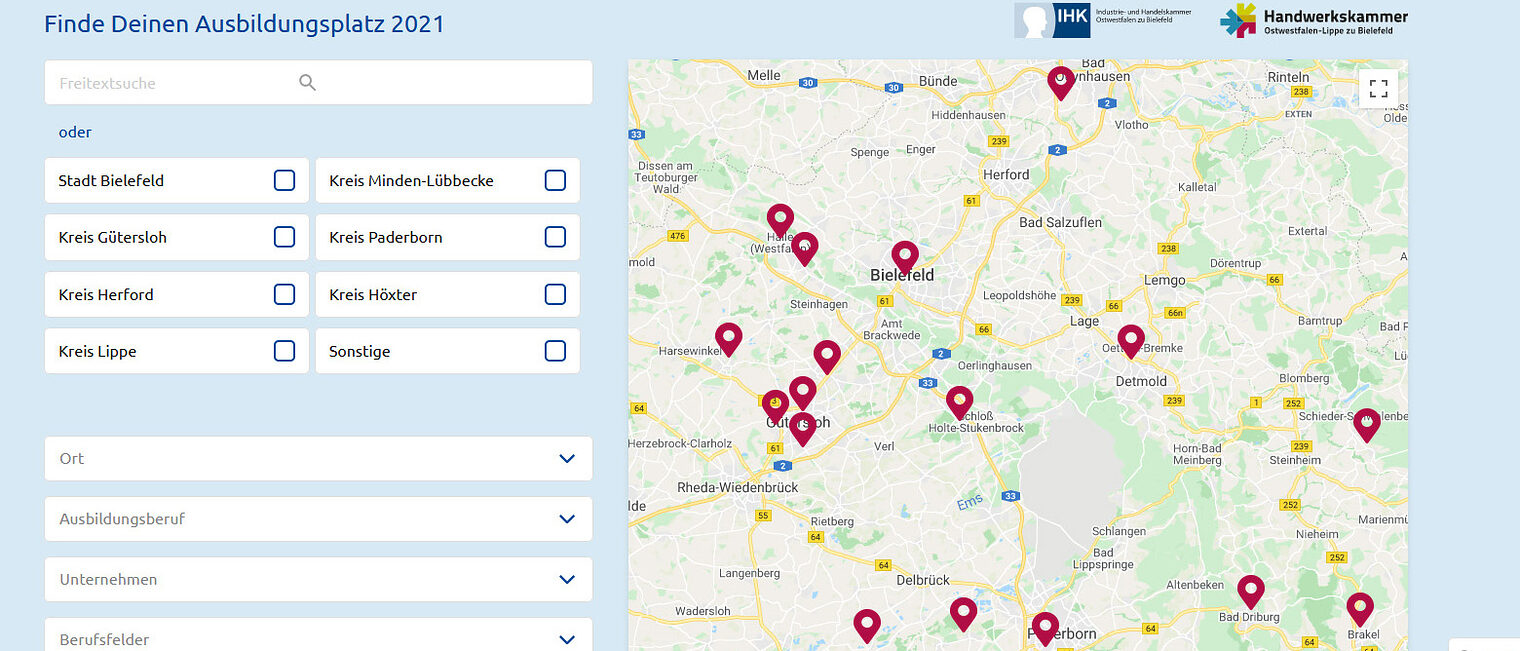This screenshot has width=1520, height=651.
Task: Click the Bünde label on the map
Action: coord(938,81)
